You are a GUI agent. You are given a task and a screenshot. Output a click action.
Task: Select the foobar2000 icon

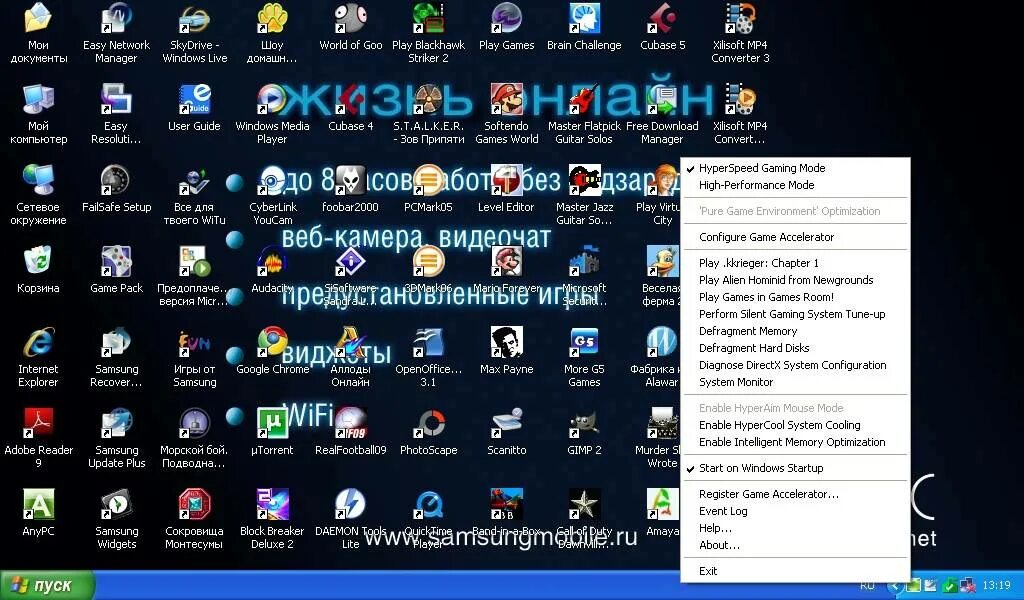351,181
